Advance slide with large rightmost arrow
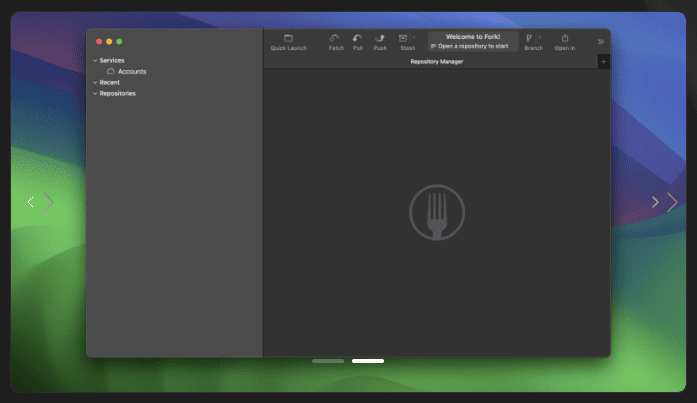This screenshot has height=403, width=697. pos(672,202)
